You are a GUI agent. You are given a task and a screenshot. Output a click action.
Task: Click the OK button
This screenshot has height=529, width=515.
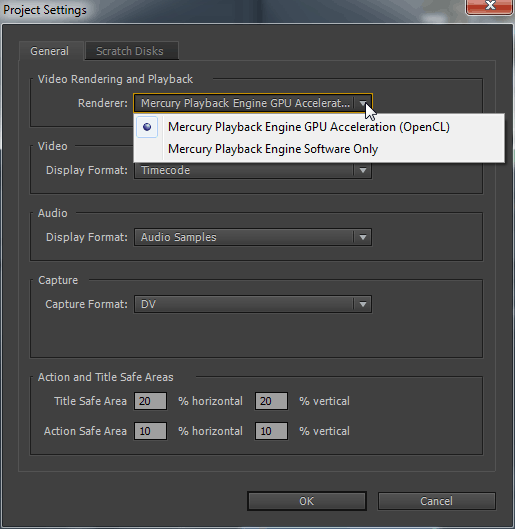point(307,501)
